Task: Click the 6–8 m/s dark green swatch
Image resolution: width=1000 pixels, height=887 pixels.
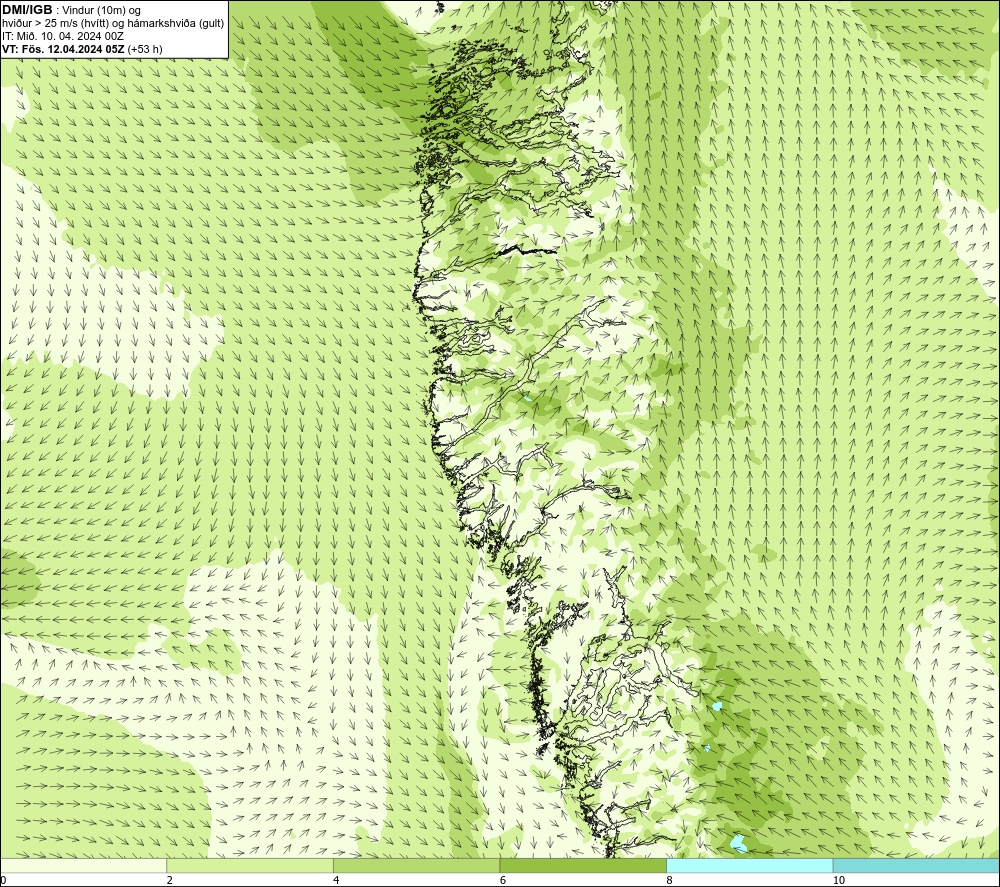Action: click(x=583, y=865)
